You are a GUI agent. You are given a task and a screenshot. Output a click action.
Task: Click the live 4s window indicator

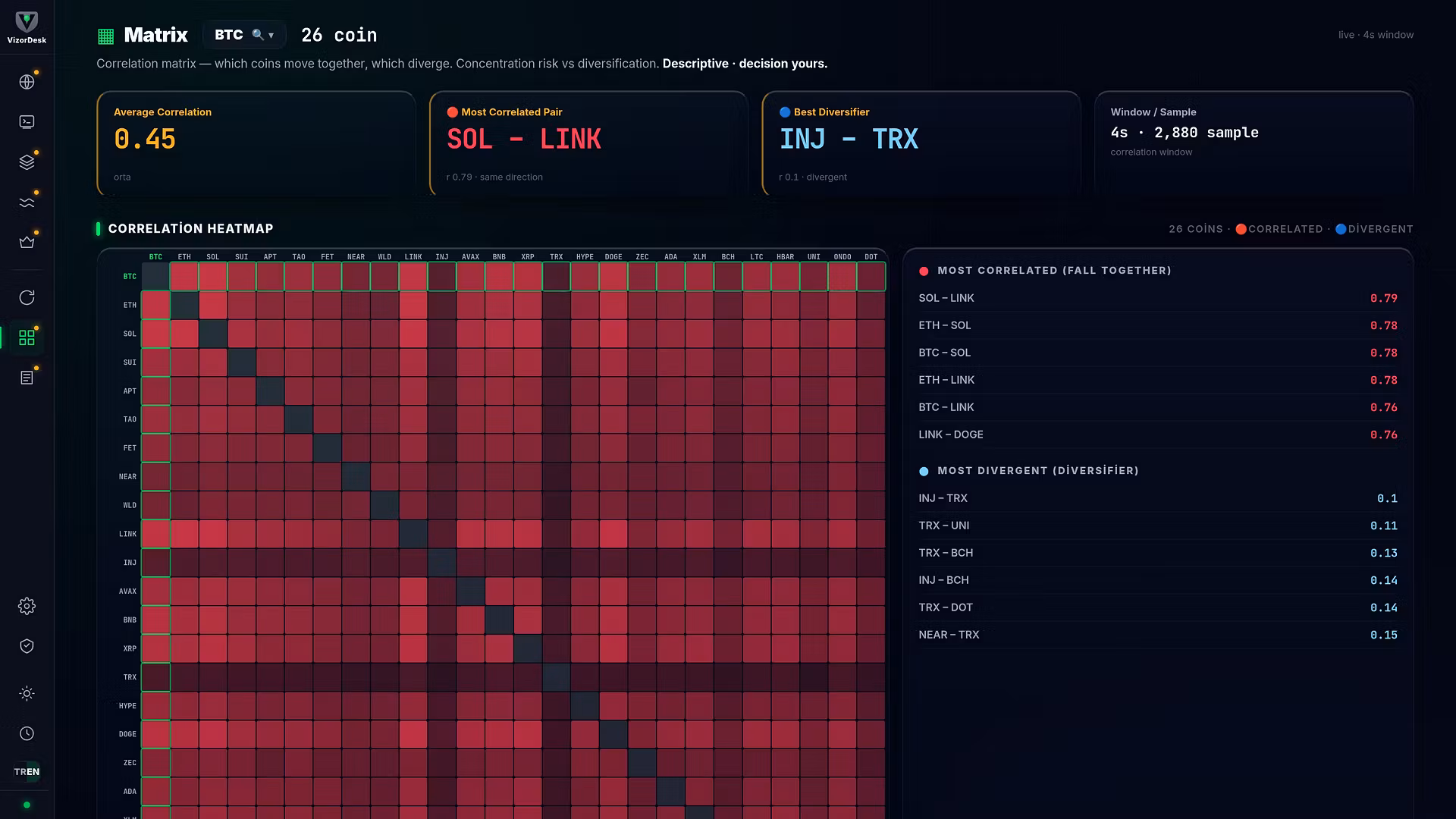click(x=1376, y=35)
